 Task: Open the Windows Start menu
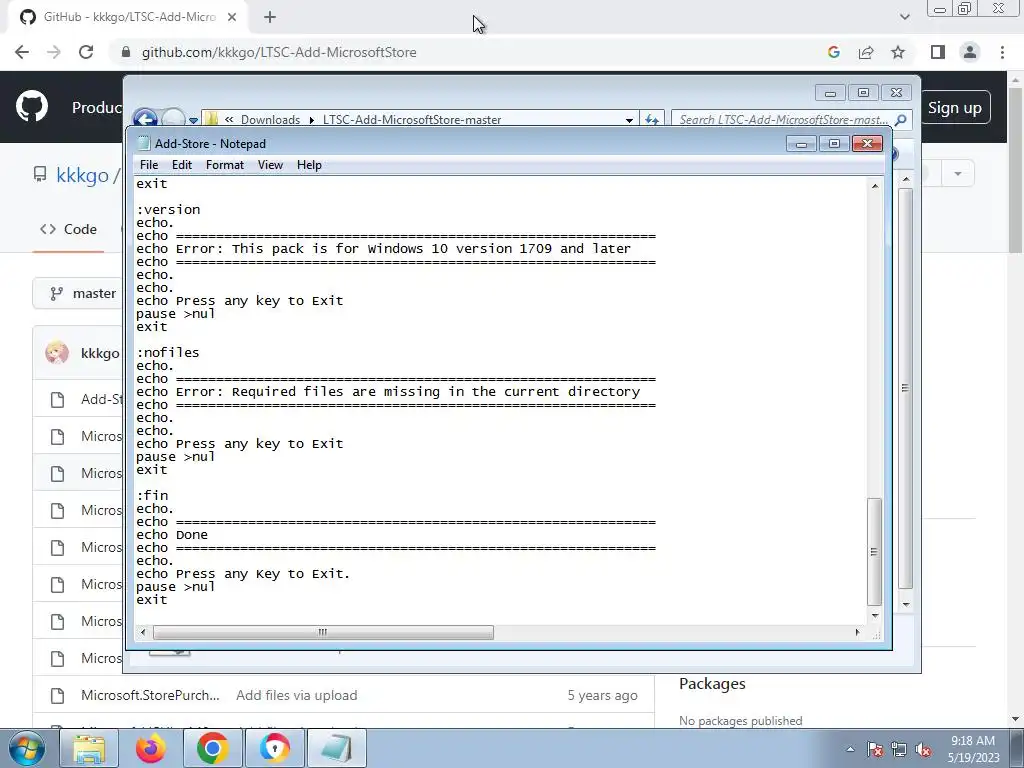27,748
